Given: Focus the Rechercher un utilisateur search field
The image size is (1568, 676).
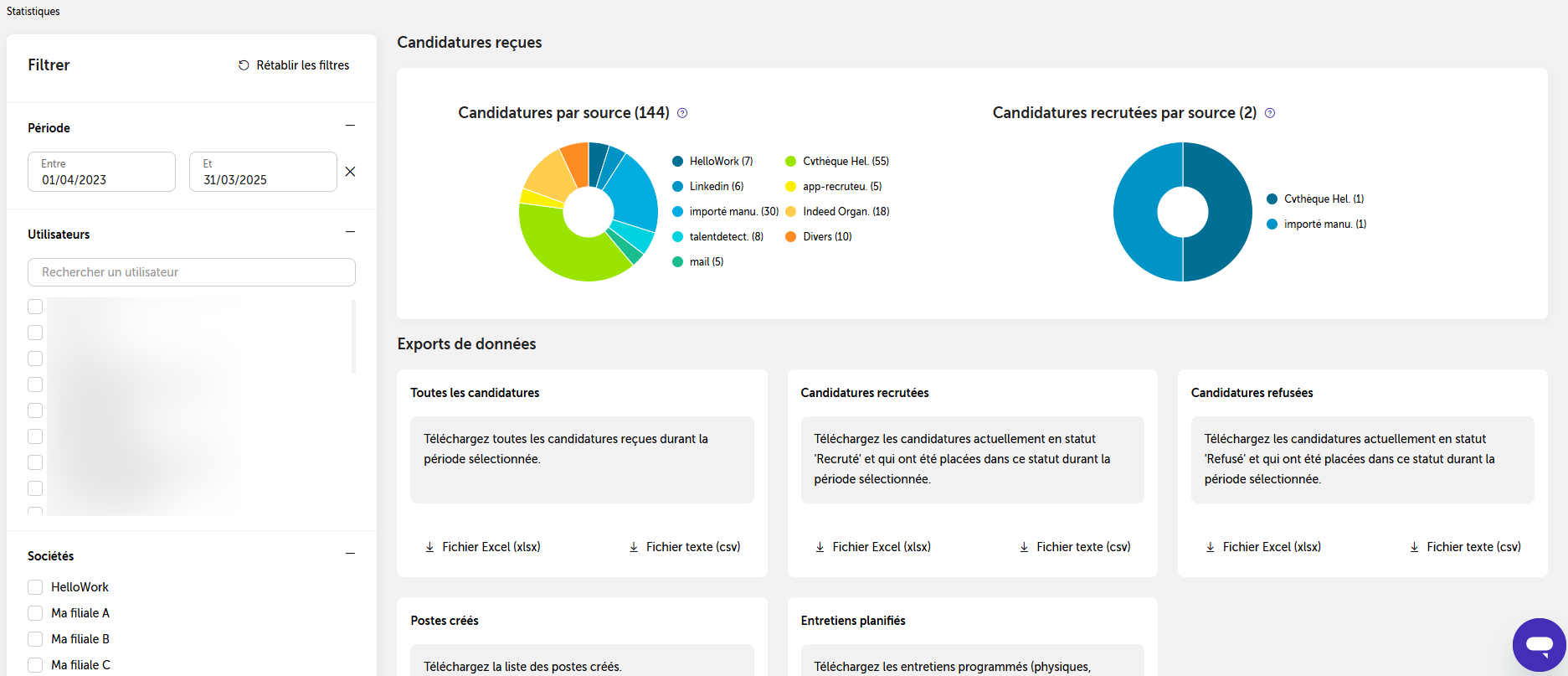Looking at the screenshot, I should [x=192, y=272].
